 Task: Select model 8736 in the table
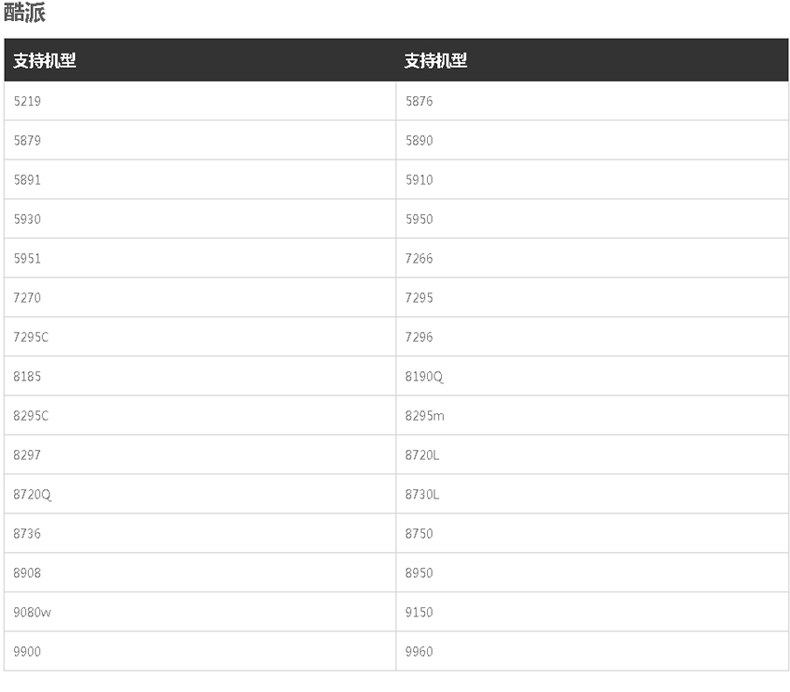[28, 534]
